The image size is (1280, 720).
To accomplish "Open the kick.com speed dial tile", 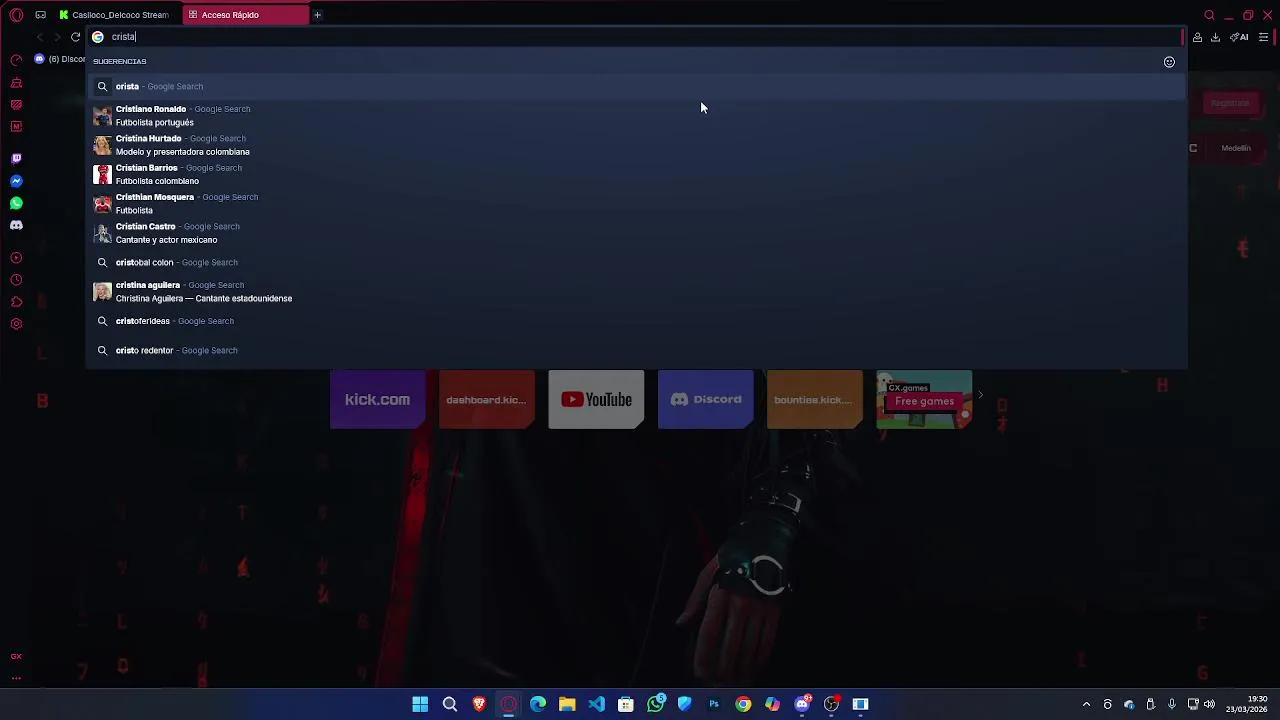I will coord(377,399).
